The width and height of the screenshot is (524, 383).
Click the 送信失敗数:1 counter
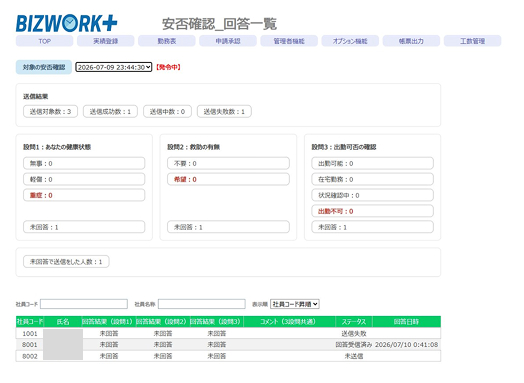coord(224,112)
